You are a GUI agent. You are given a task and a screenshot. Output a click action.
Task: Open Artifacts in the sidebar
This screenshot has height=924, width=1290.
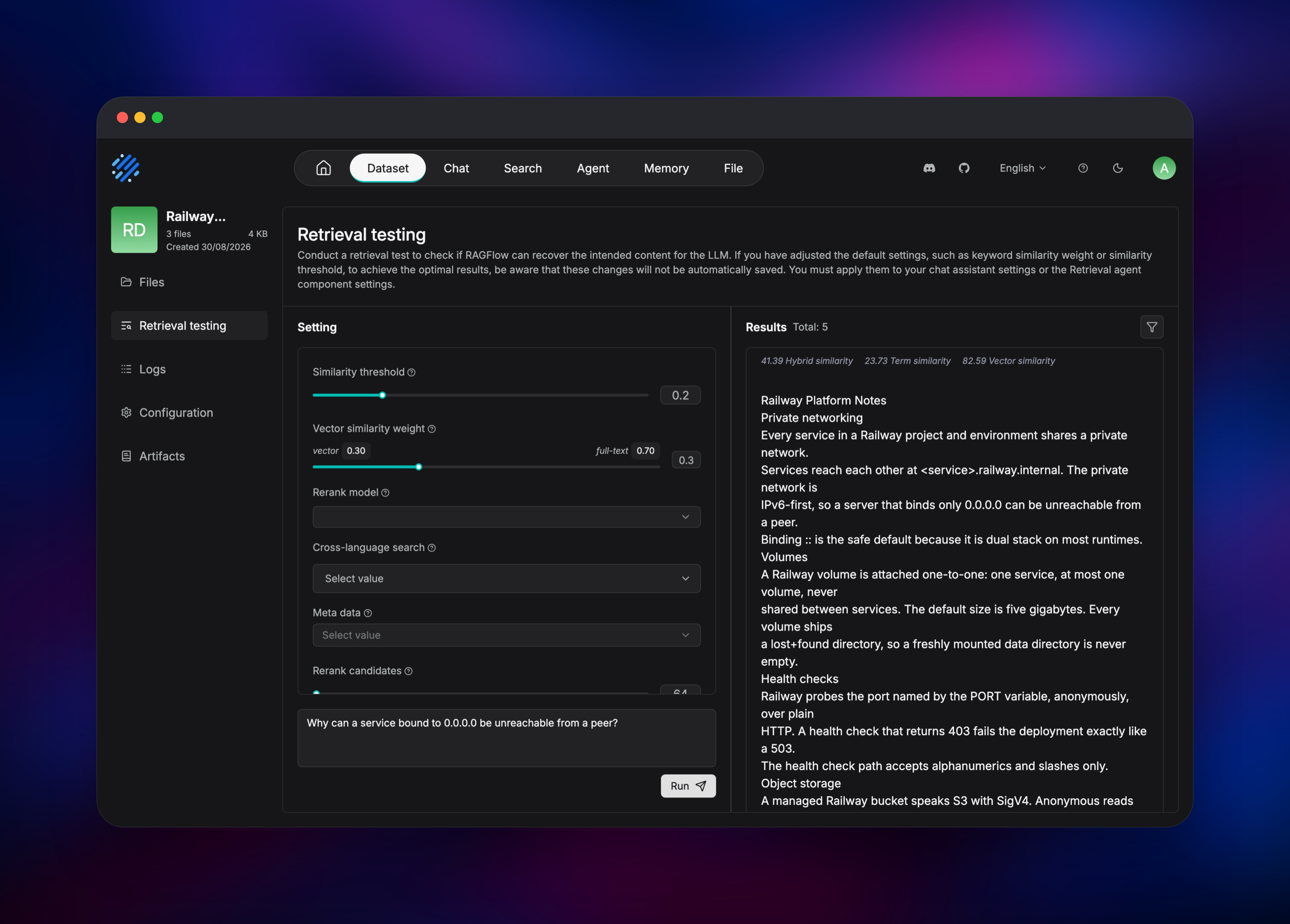[189, 456]
